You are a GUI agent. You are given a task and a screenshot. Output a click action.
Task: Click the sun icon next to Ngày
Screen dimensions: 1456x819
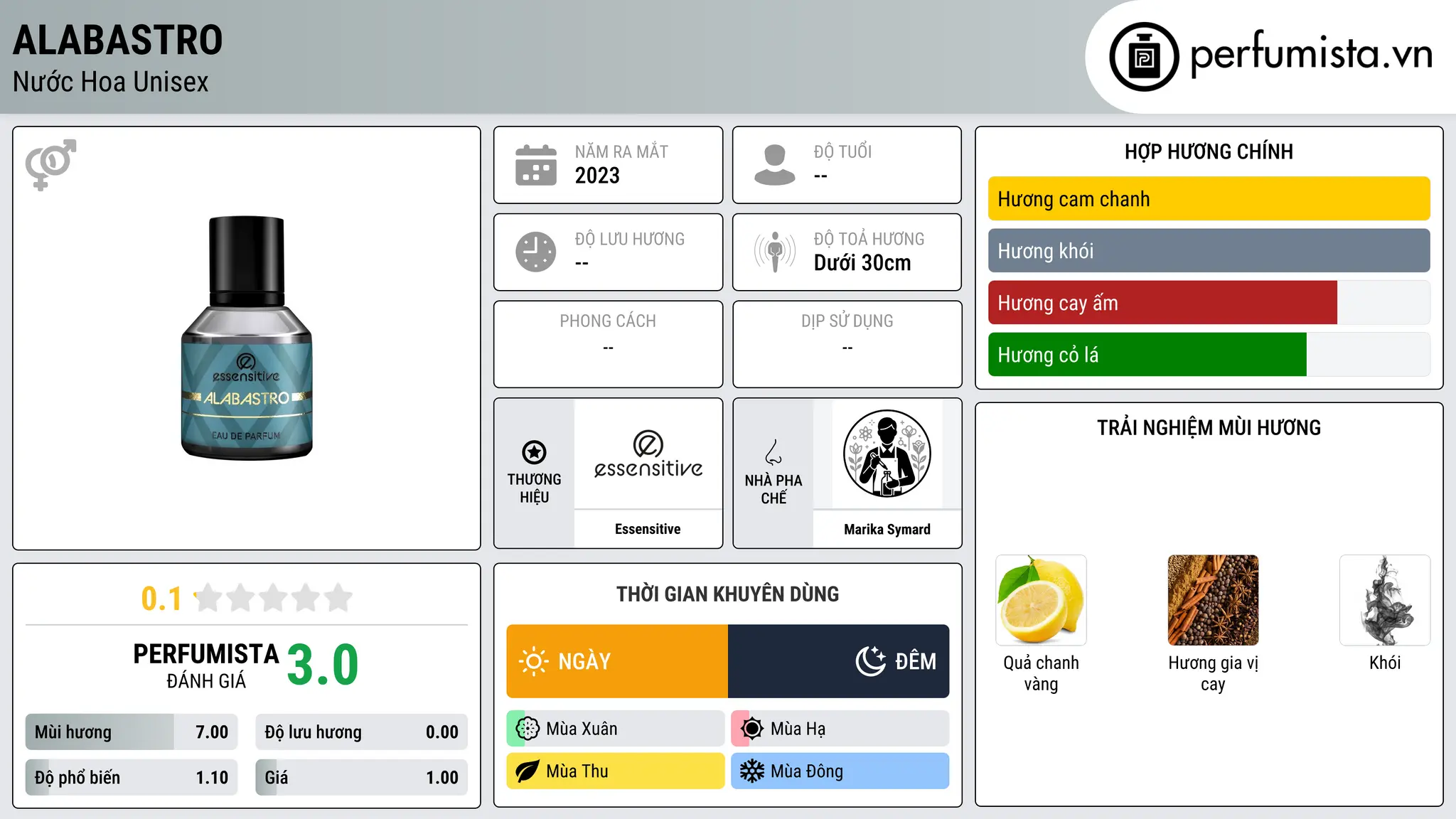533,661
